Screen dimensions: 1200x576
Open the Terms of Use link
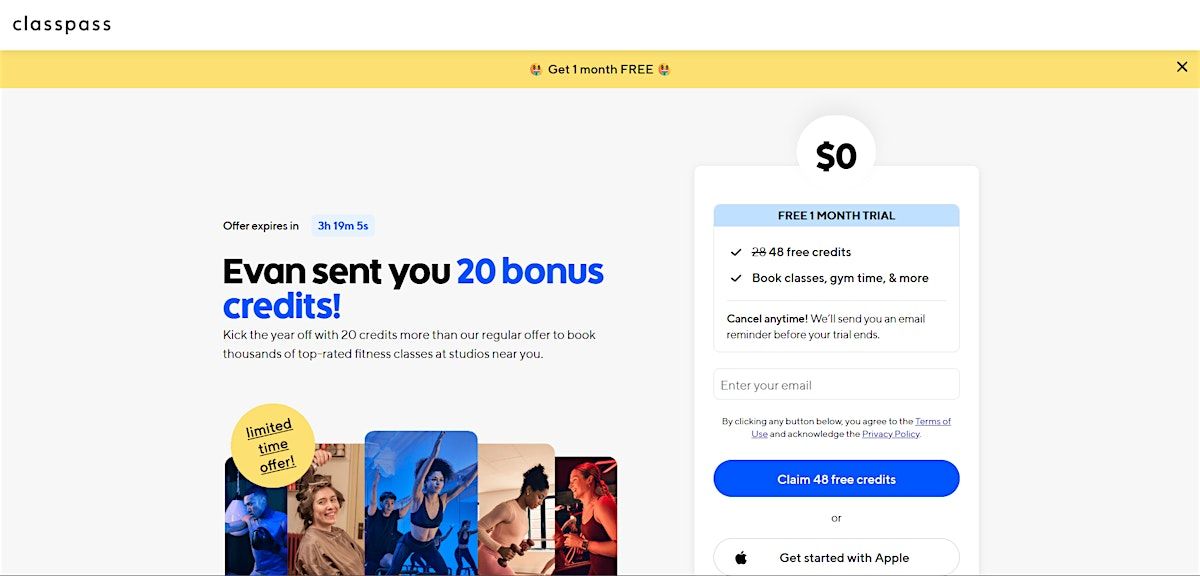(932, 422)
